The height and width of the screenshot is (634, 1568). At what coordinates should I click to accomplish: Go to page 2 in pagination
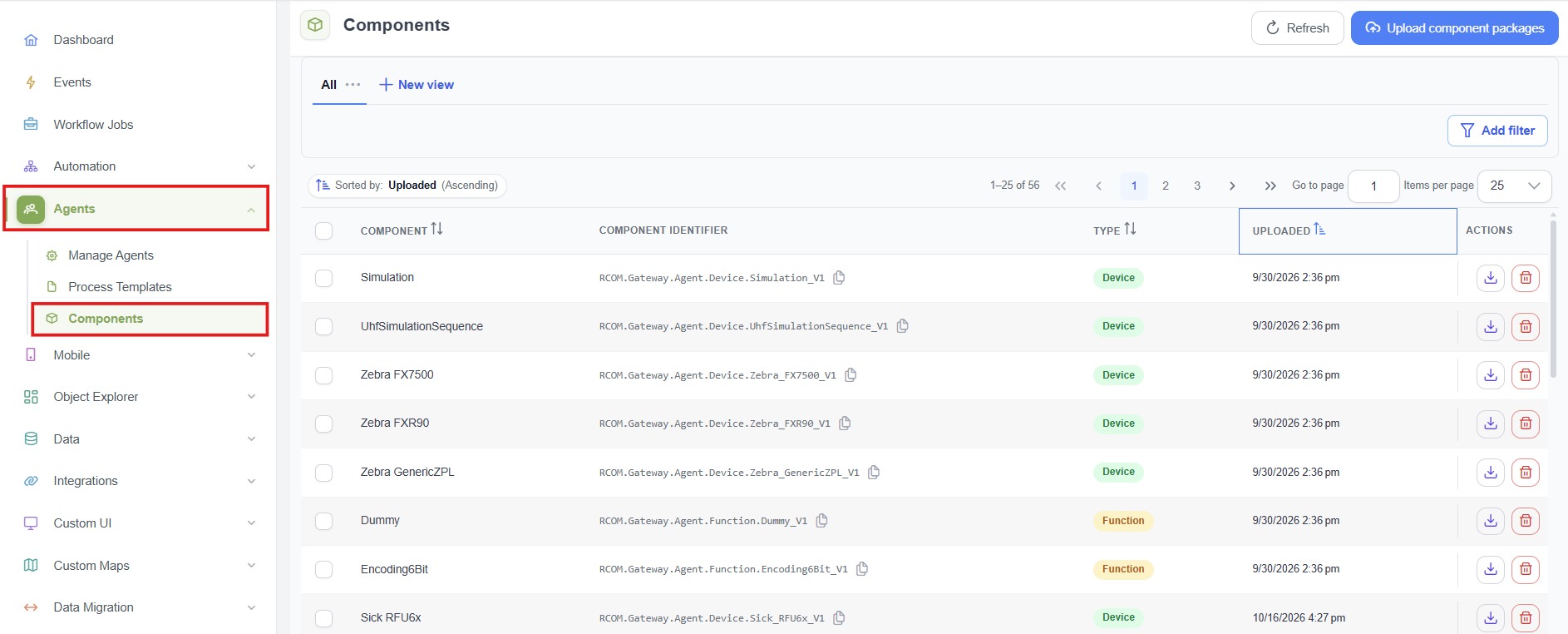coord(1166,186)
